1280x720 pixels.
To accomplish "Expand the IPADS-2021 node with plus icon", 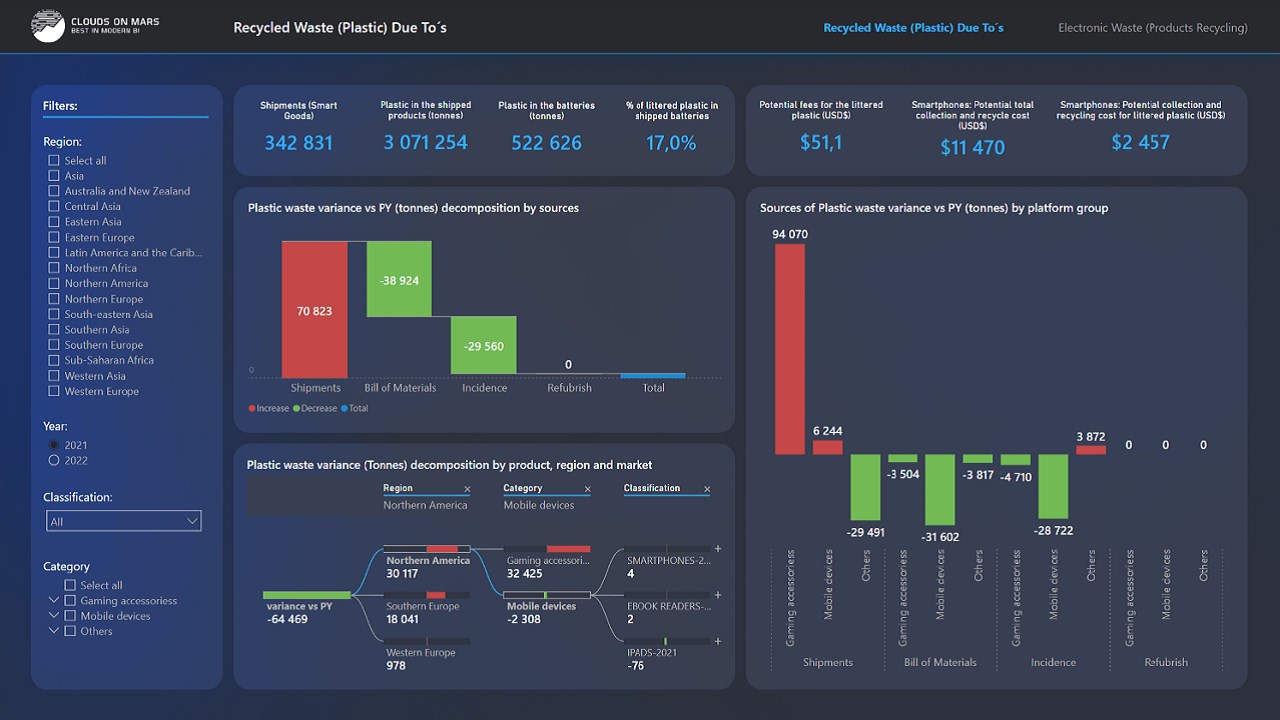I will (x=717, y=641).
